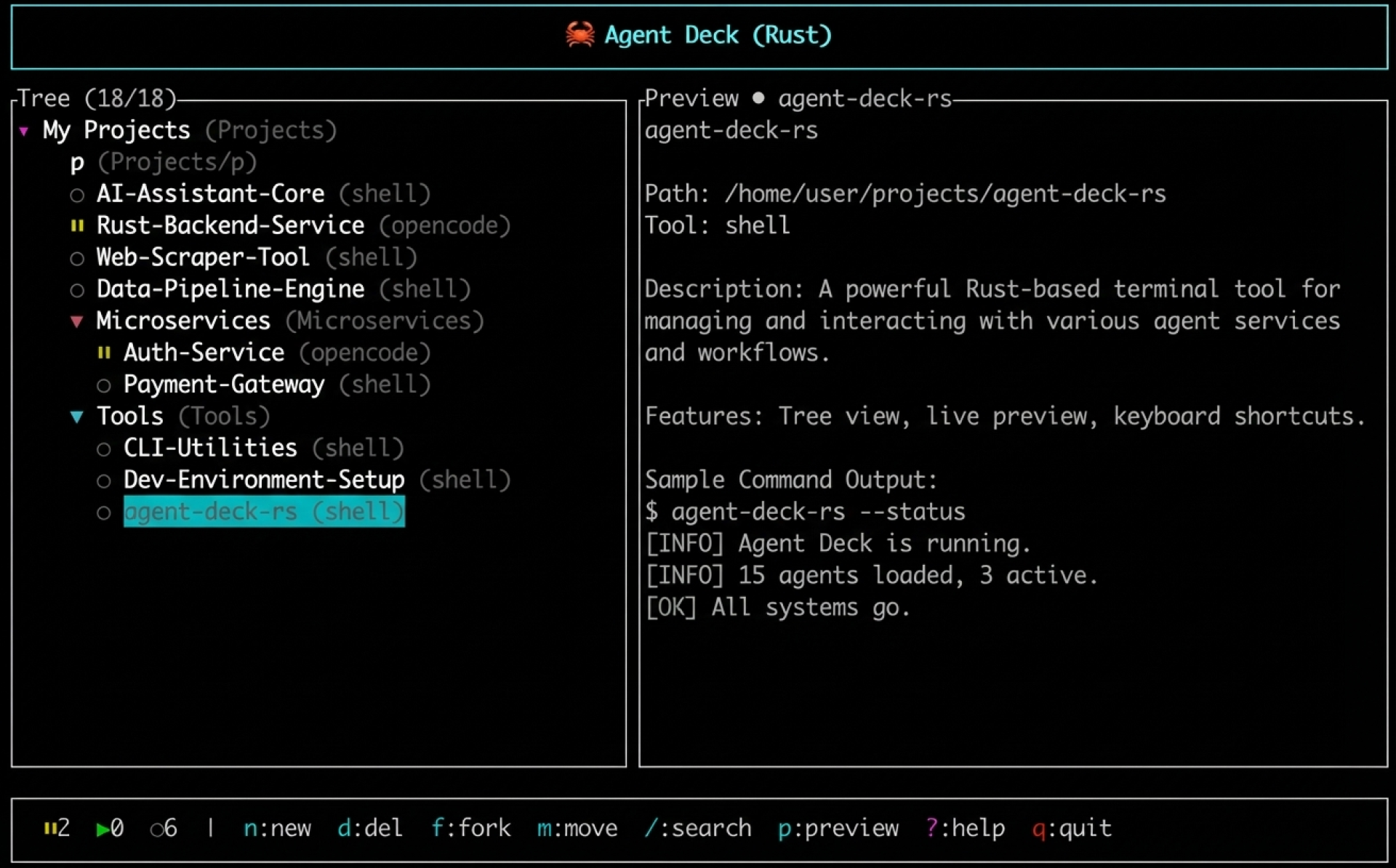Click the green running count icon

pyautogui.click(x=103, y=829)
